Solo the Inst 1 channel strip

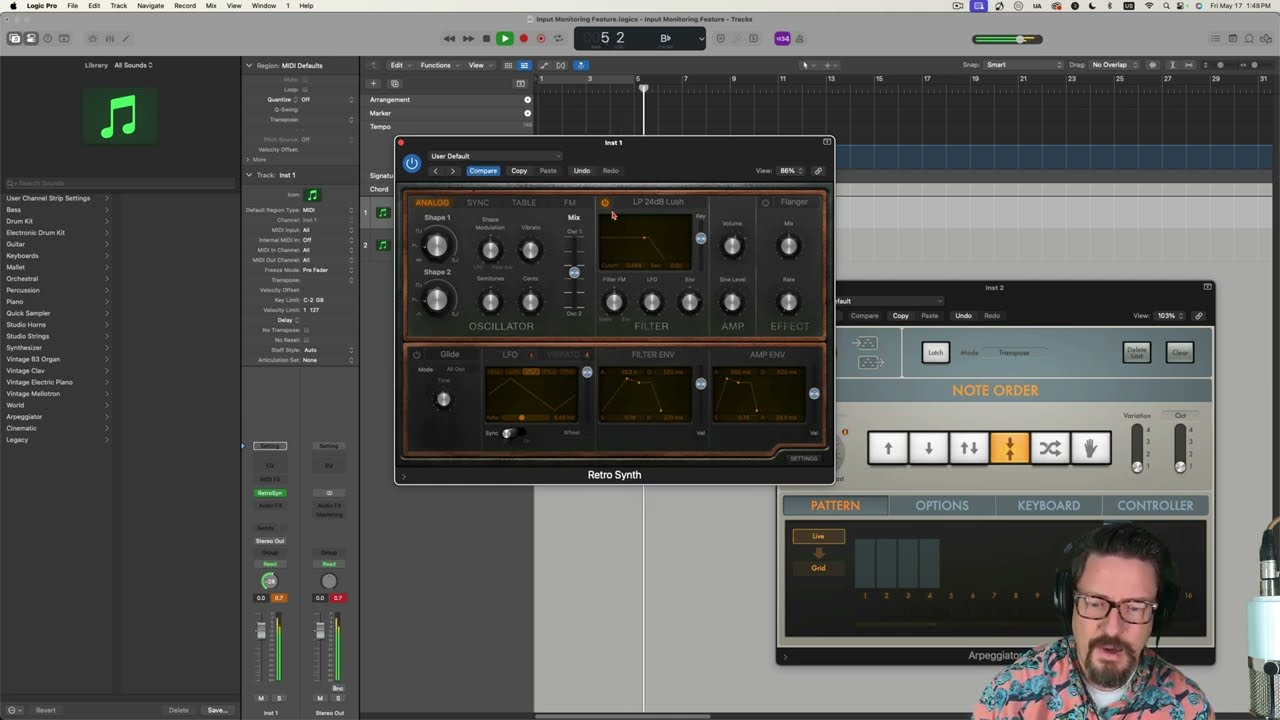(279, 698)
